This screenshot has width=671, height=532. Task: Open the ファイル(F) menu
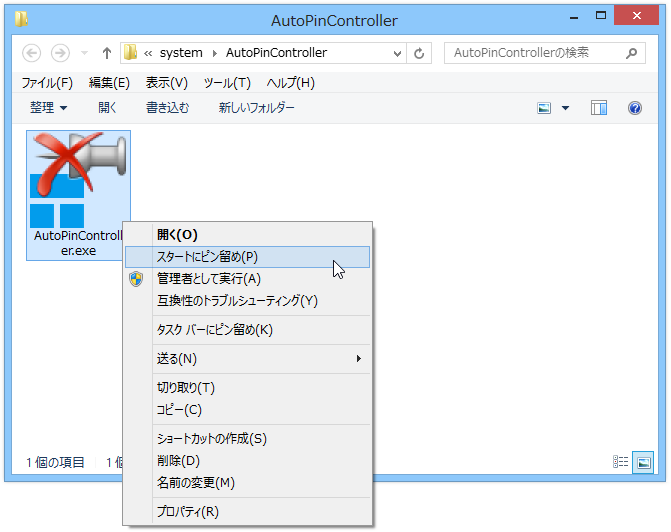[47, 83]
